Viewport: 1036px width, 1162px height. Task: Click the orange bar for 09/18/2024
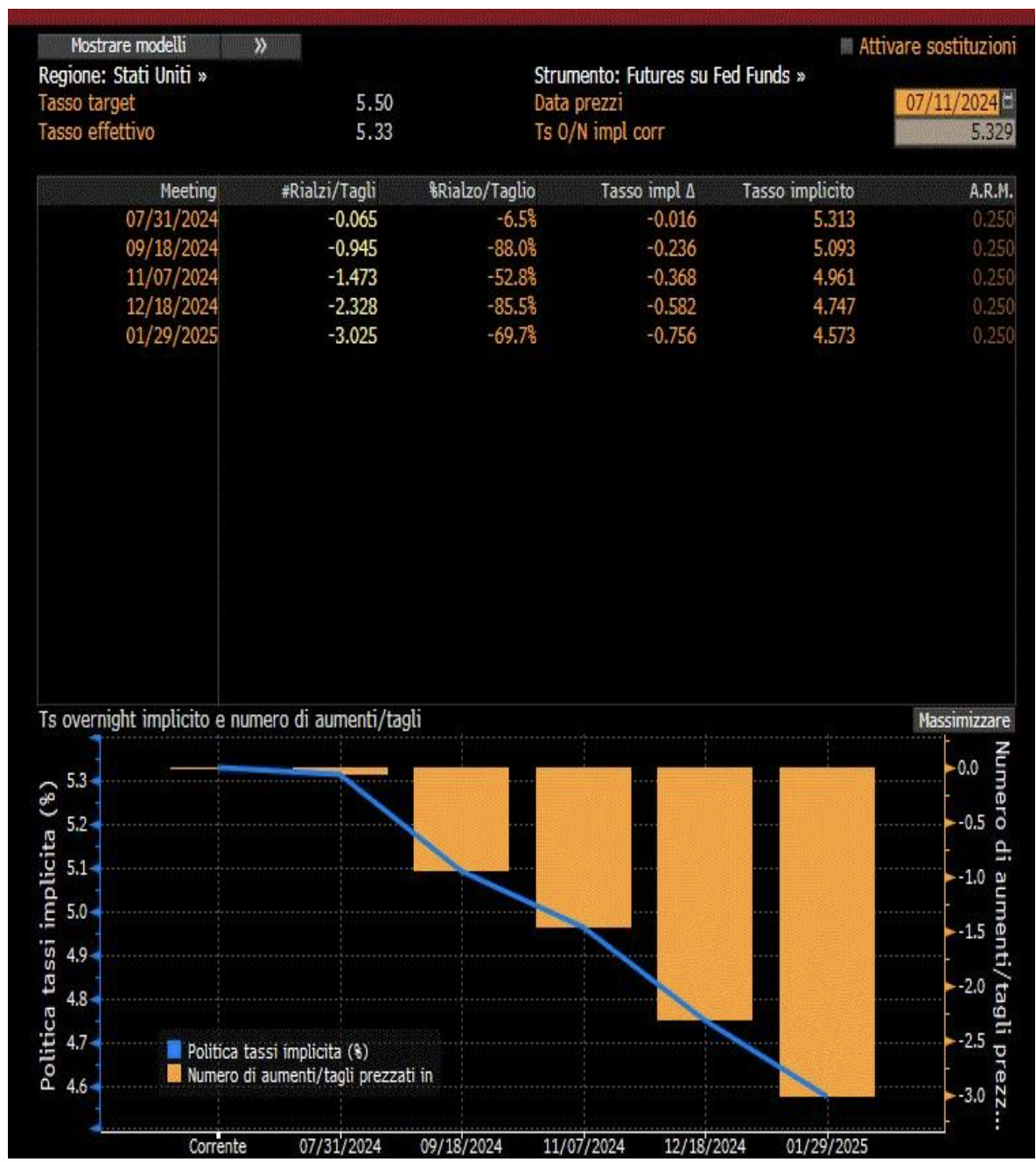click(461, 819)
